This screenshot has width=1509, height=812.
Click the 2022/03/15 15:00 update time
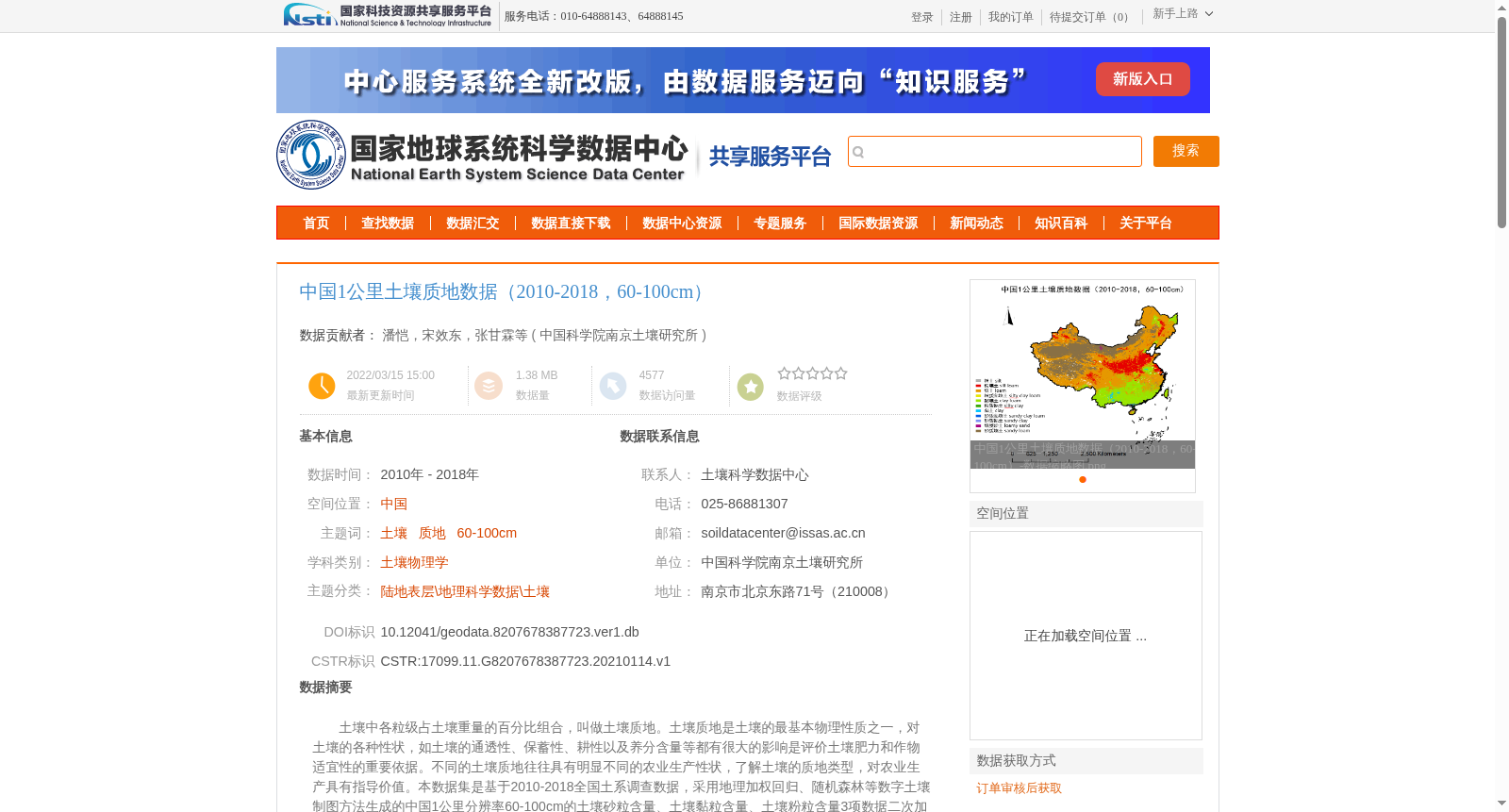390,375
